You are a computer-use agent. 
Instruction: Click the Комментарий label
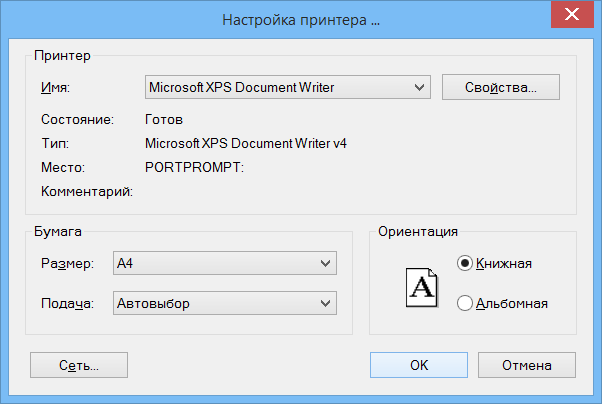[x=87, y=191]
